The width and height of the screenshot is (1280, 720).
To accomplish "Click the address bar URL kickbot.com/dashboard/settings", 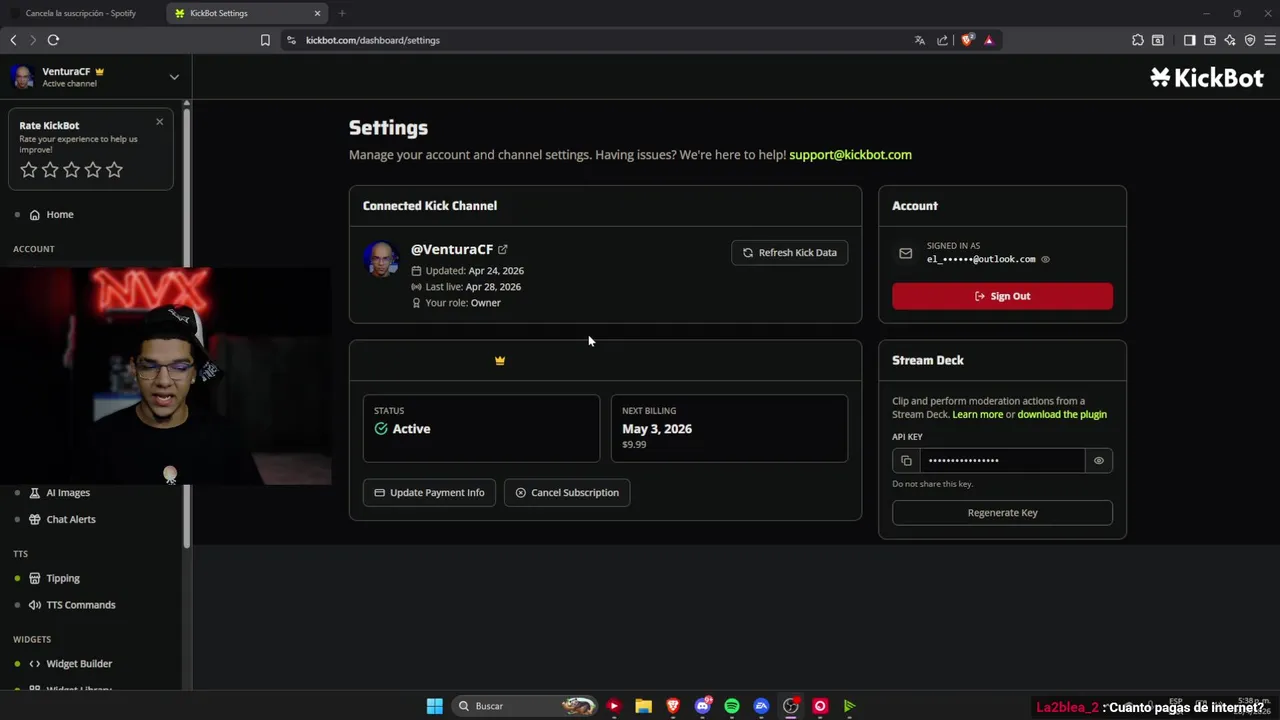I will tap(373, 40).
